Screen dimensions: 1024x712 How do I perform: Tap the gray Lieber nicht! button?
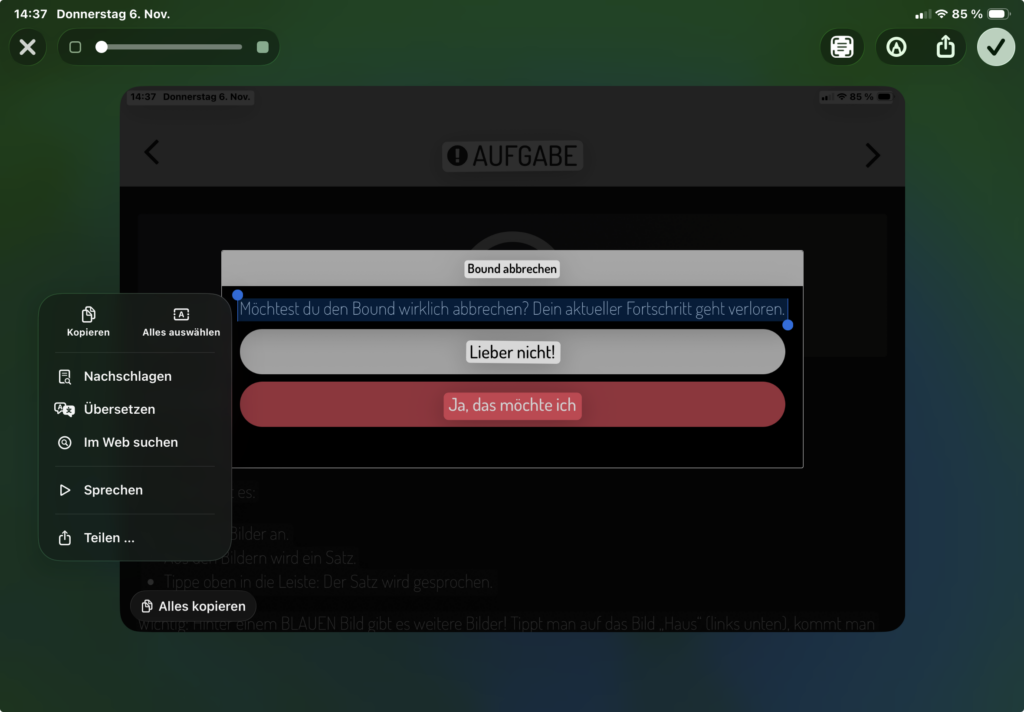(x=512, y=352)
